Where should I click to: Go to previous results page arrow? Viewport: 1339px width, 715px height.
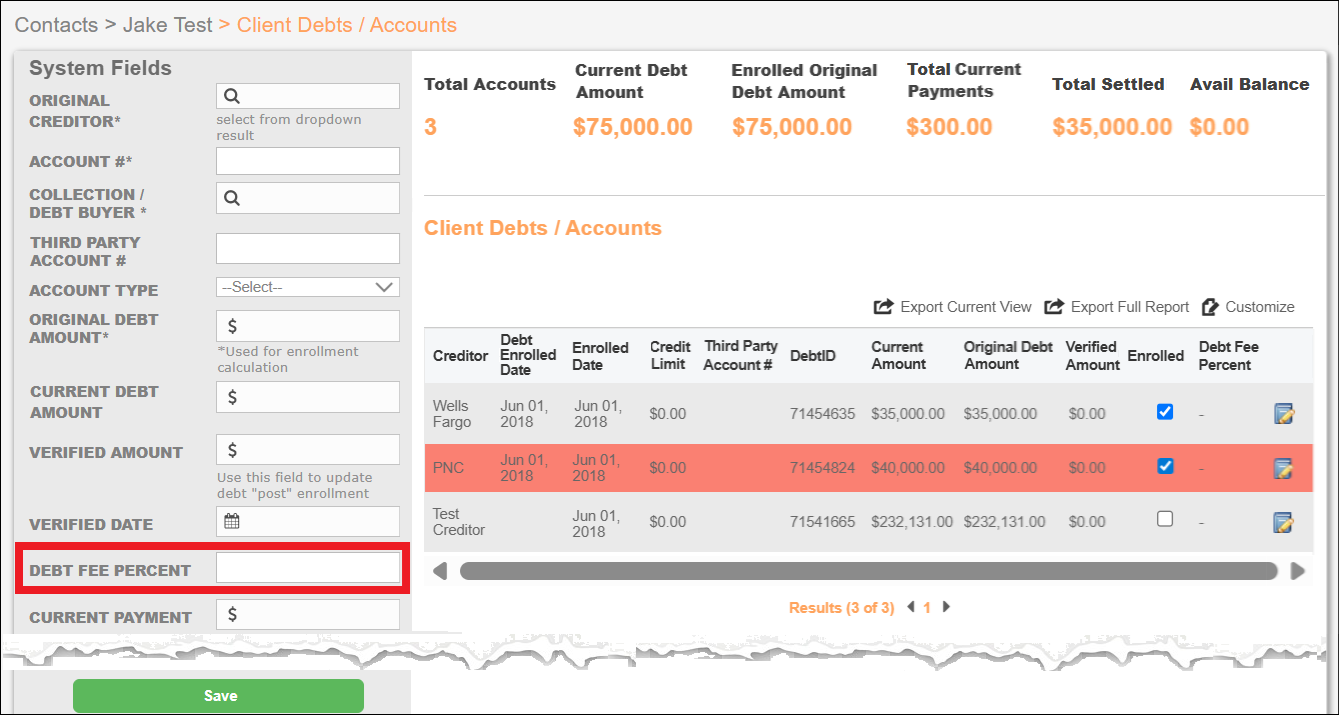910,607
